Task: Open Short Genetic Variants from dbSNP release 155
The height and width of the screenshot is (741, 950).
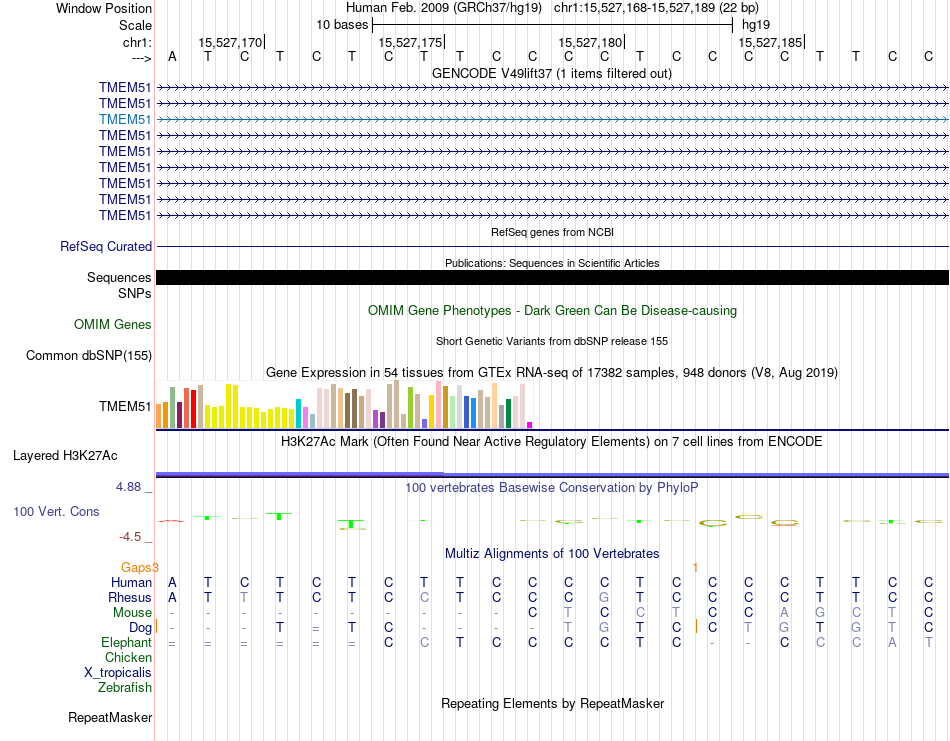Action: coord(552,341)
